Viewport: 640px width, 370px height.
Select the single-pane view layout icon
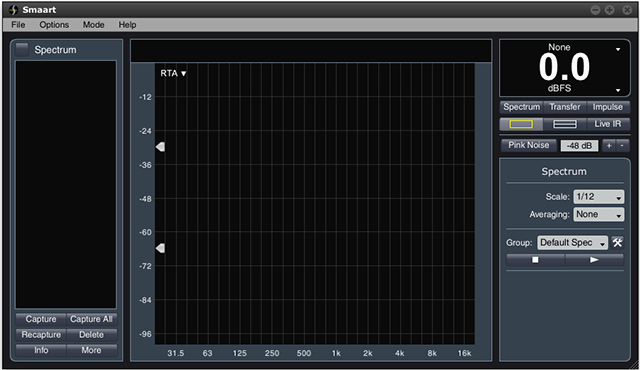tap(521, 124)
